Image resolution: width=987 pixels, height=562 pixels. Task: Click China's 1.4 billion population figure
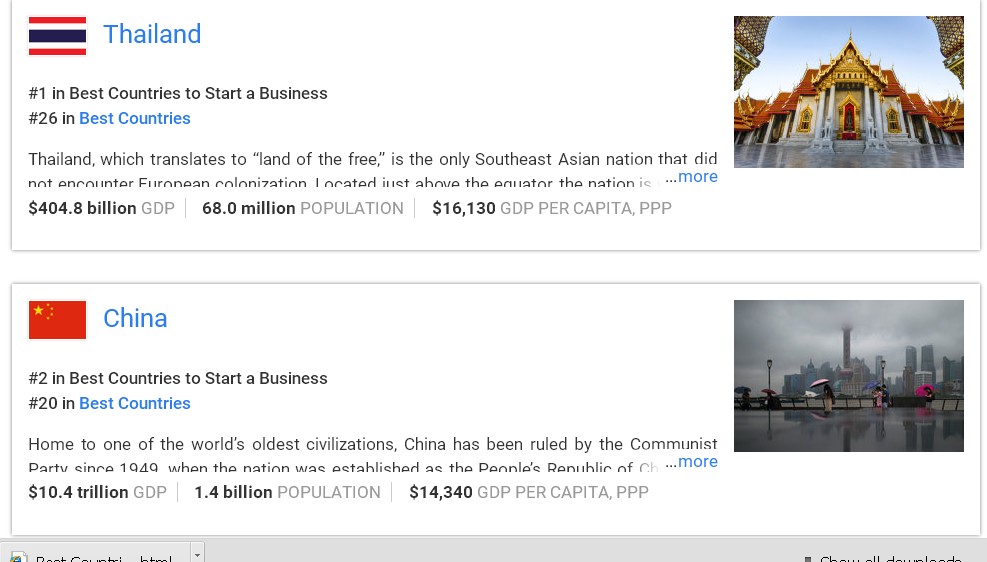[x=233, y=492]
